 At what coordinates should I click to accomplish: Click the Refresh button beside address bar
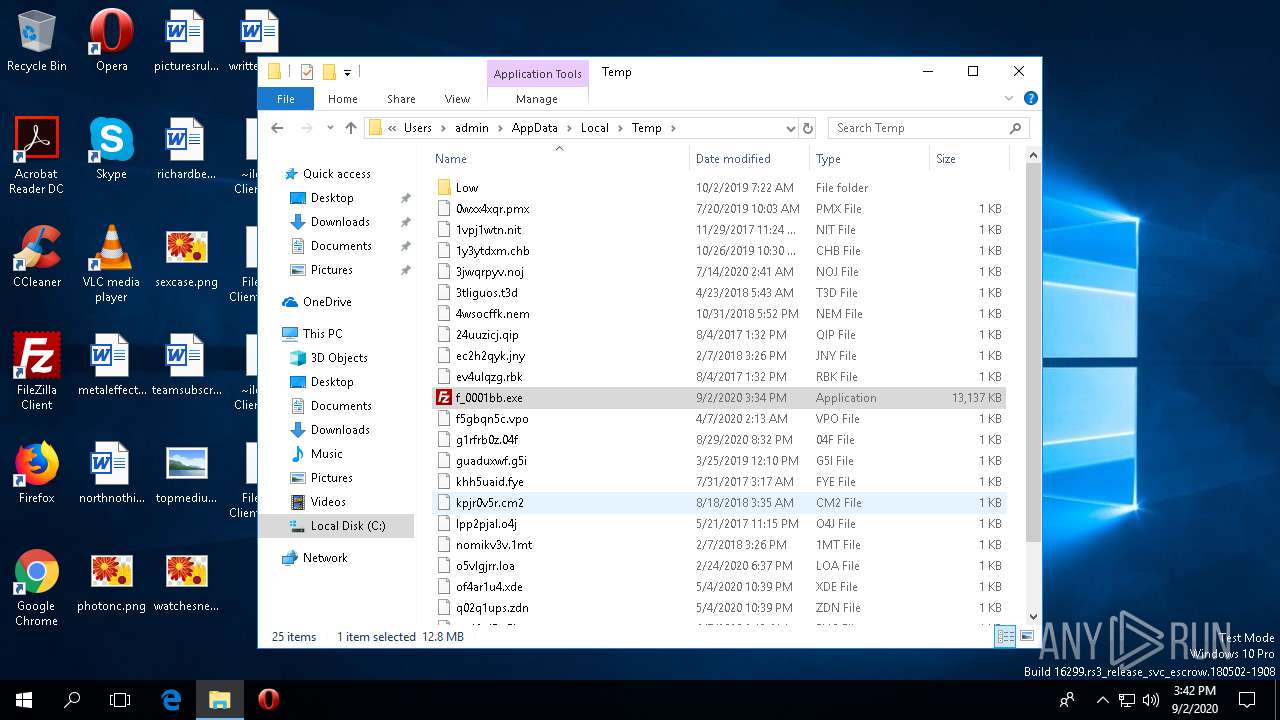click(808, 128)
